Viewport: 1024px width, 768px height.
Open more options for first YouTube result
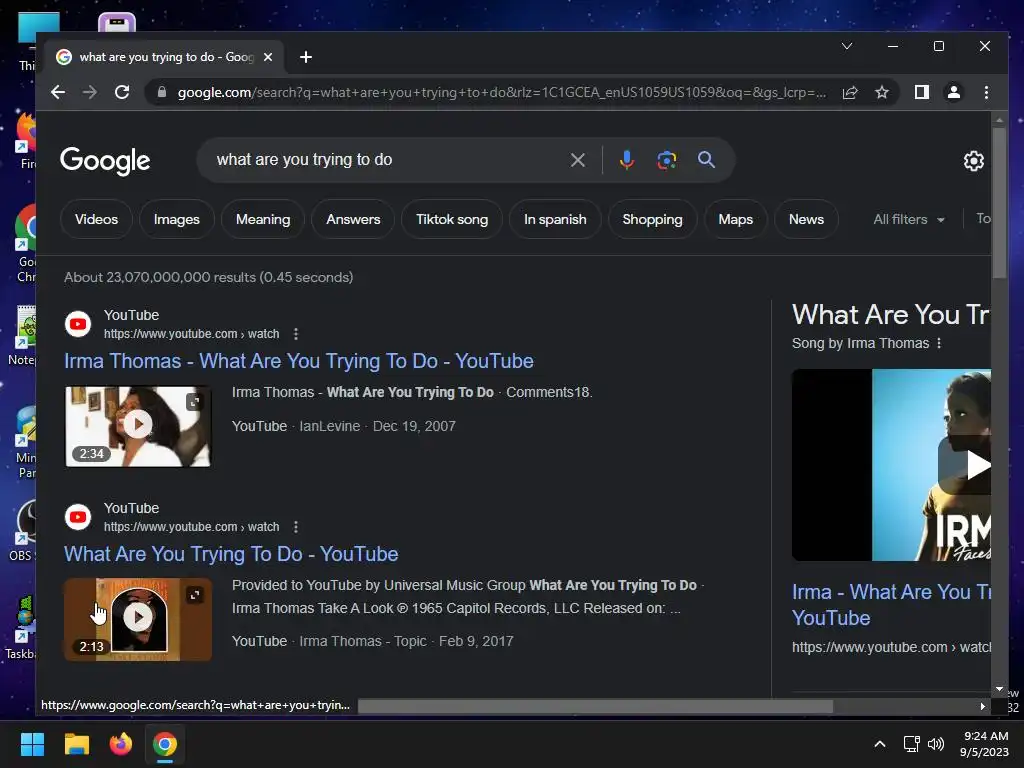[296, 334]
